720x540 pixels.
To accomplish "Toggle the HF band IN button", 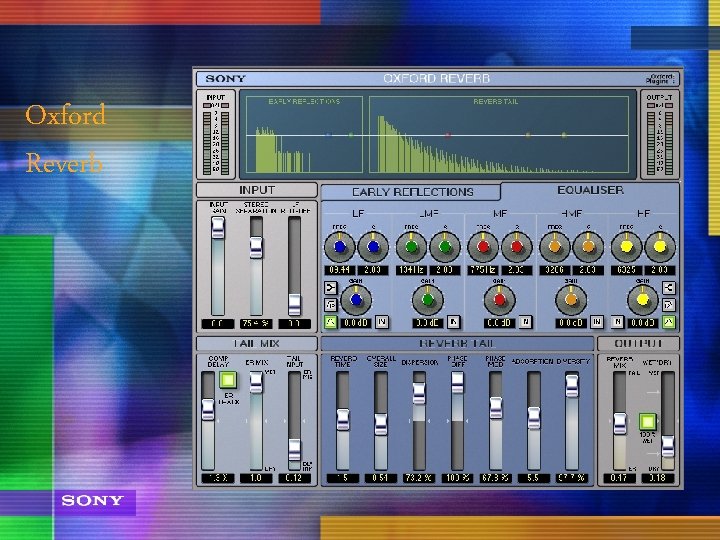I will point(617,322).
